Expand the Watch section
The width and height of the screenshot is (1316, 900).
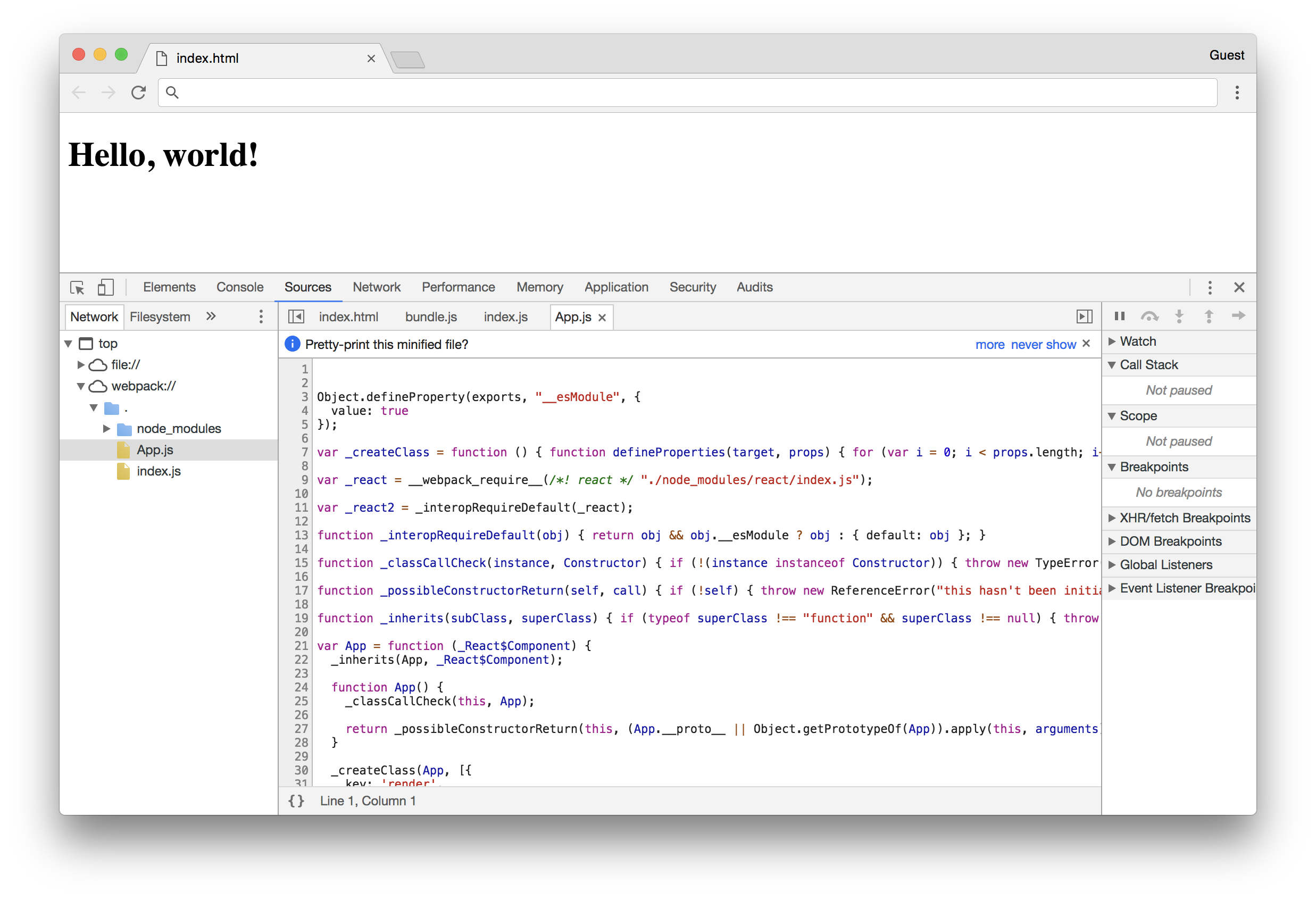pos(1112,341)
